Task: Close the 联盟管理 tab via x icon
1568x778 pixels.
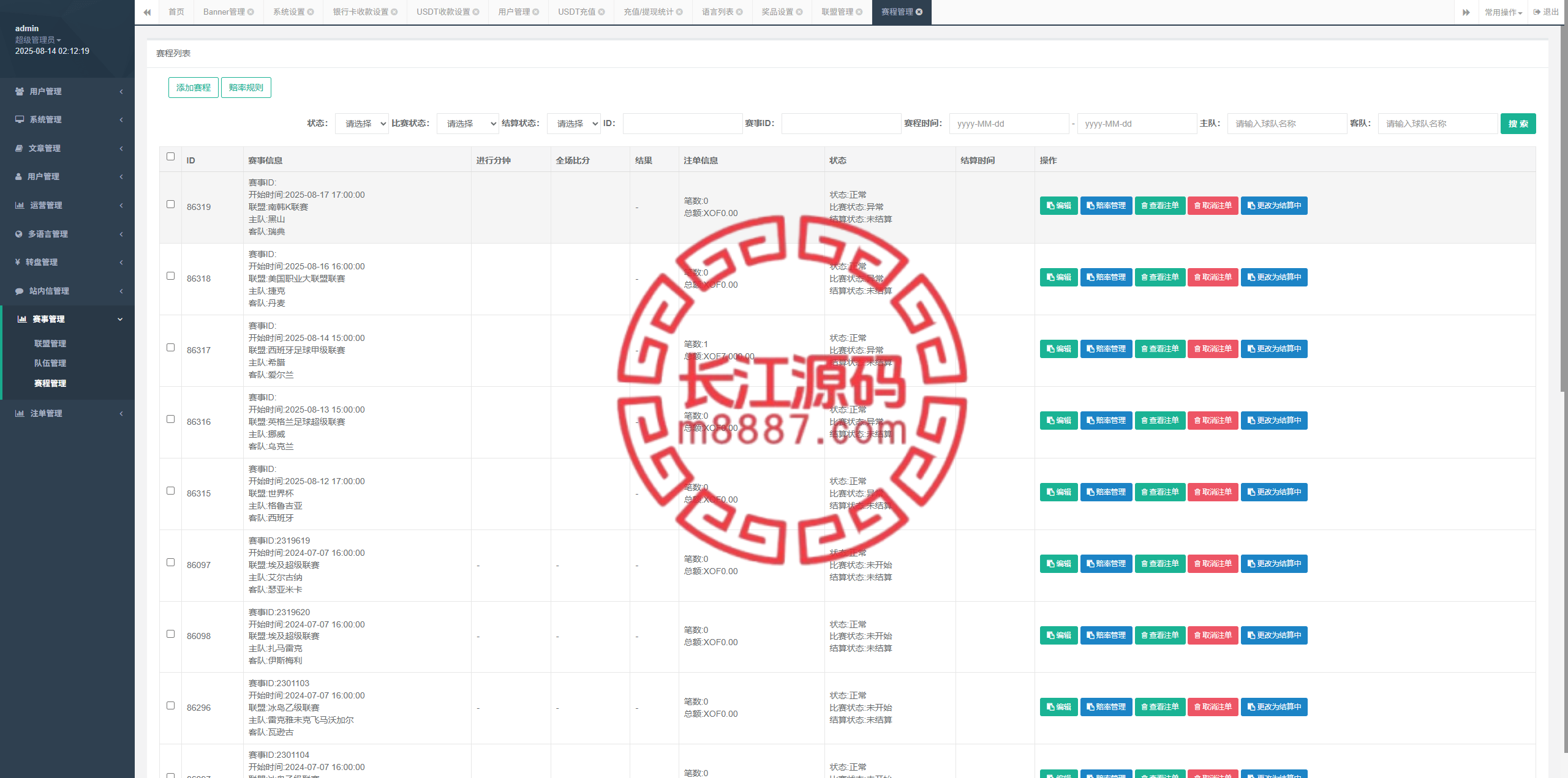Action: point(859,12)
